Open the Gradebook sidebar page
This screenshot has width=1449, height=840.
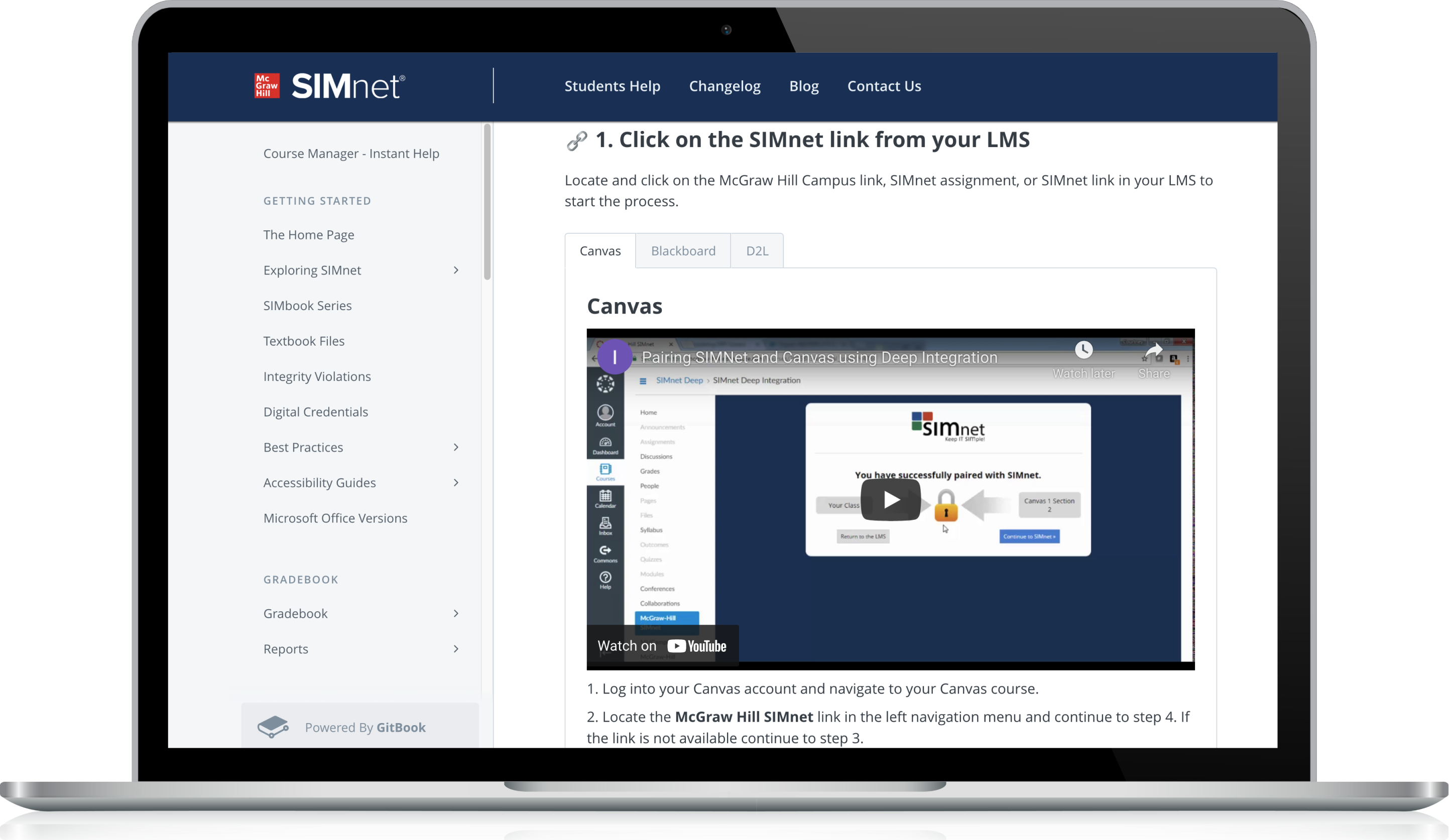pos(296,614)
